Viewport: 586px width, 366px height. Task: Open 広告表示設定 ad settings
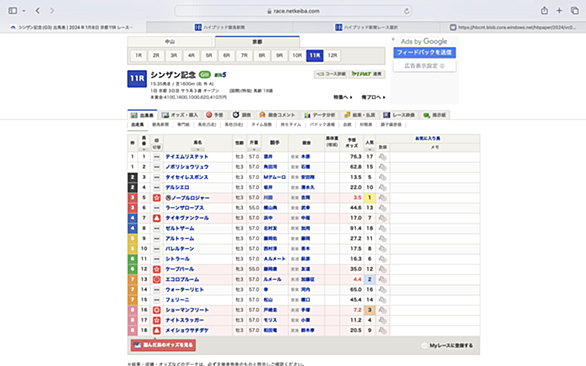click(425, 66)
